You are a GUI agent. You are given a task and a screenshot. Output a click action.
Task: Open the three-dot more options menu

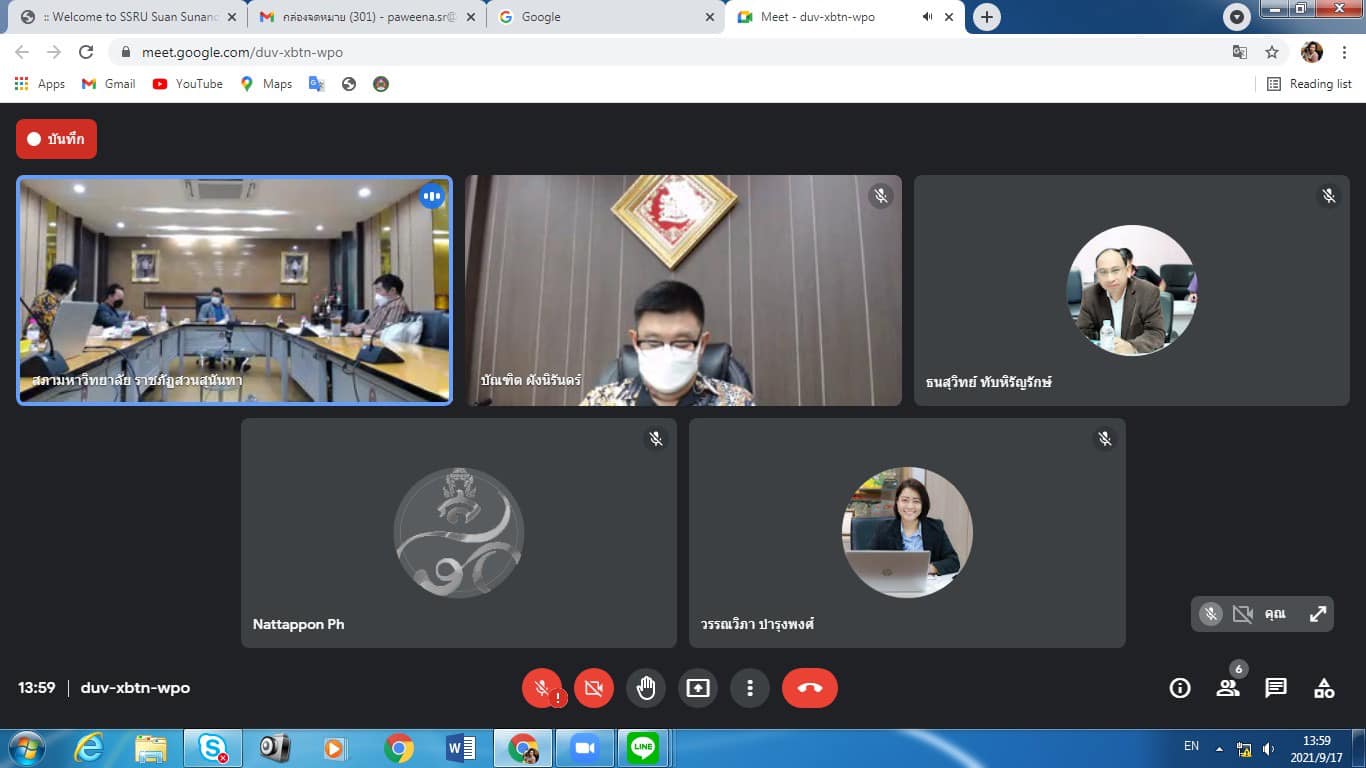coord(749,688)
